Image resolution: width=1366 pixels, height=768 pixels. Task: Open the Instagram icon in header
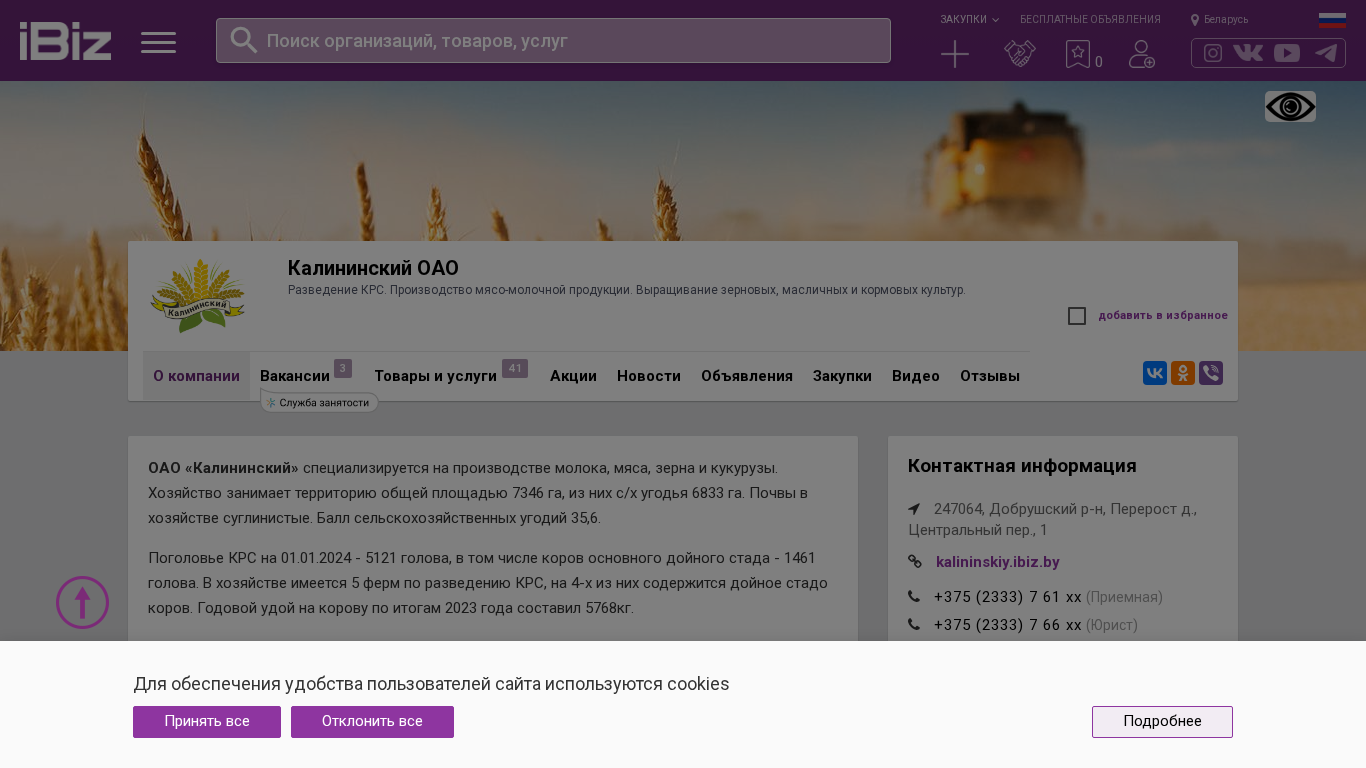pos(1213,53)
